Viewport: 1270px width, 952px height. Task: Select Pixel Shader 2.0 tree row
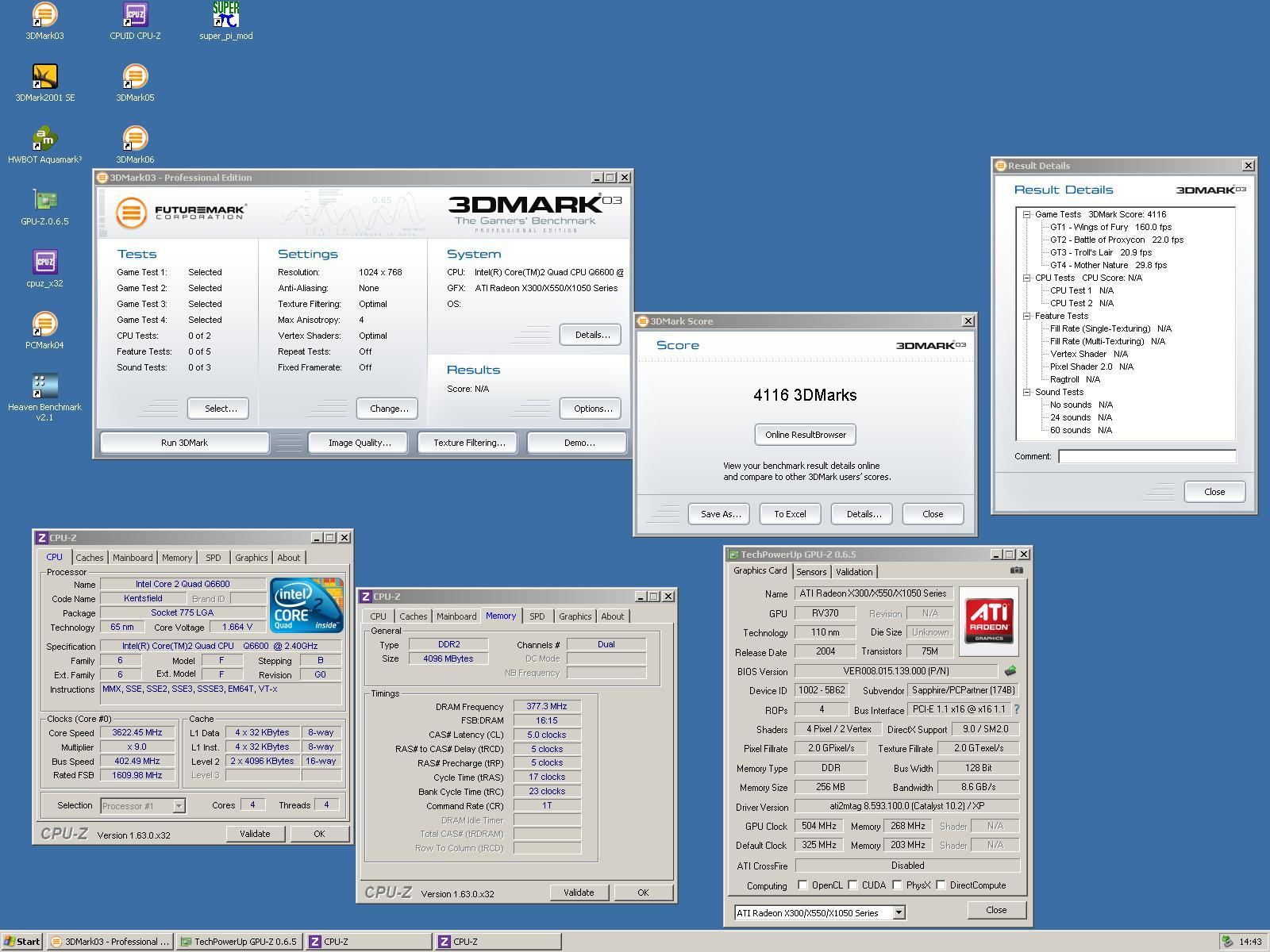click(x=1091, y=367)
